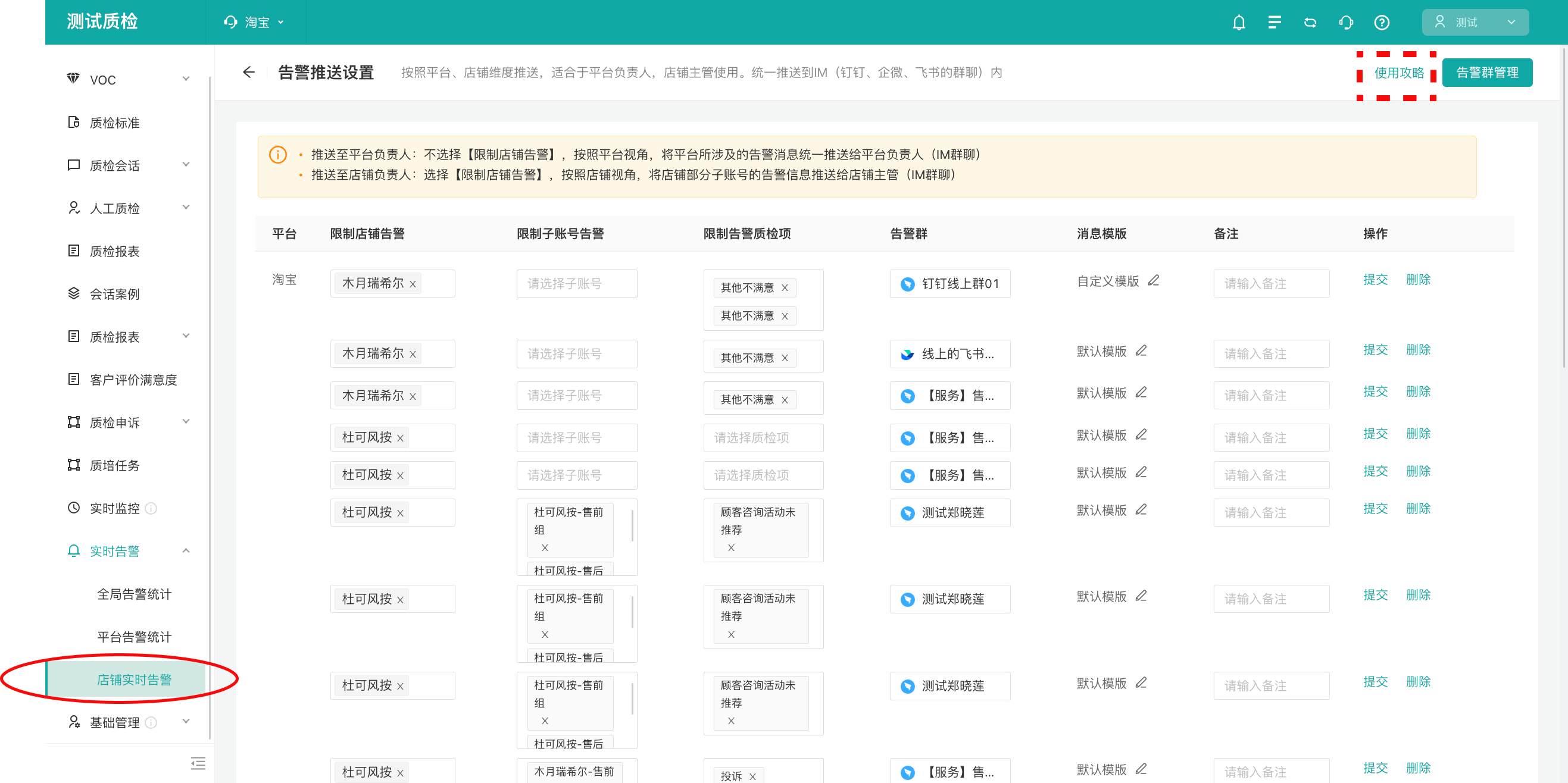
Task: Open first 请选择质检项 selector
Action: coord(763,438)
